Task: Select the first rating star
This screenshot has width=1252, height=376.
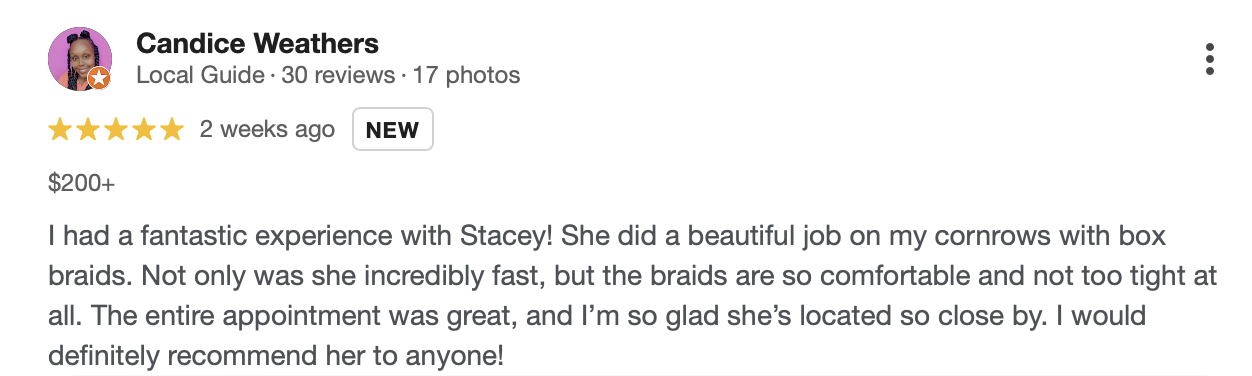Action: pos(60,129)
